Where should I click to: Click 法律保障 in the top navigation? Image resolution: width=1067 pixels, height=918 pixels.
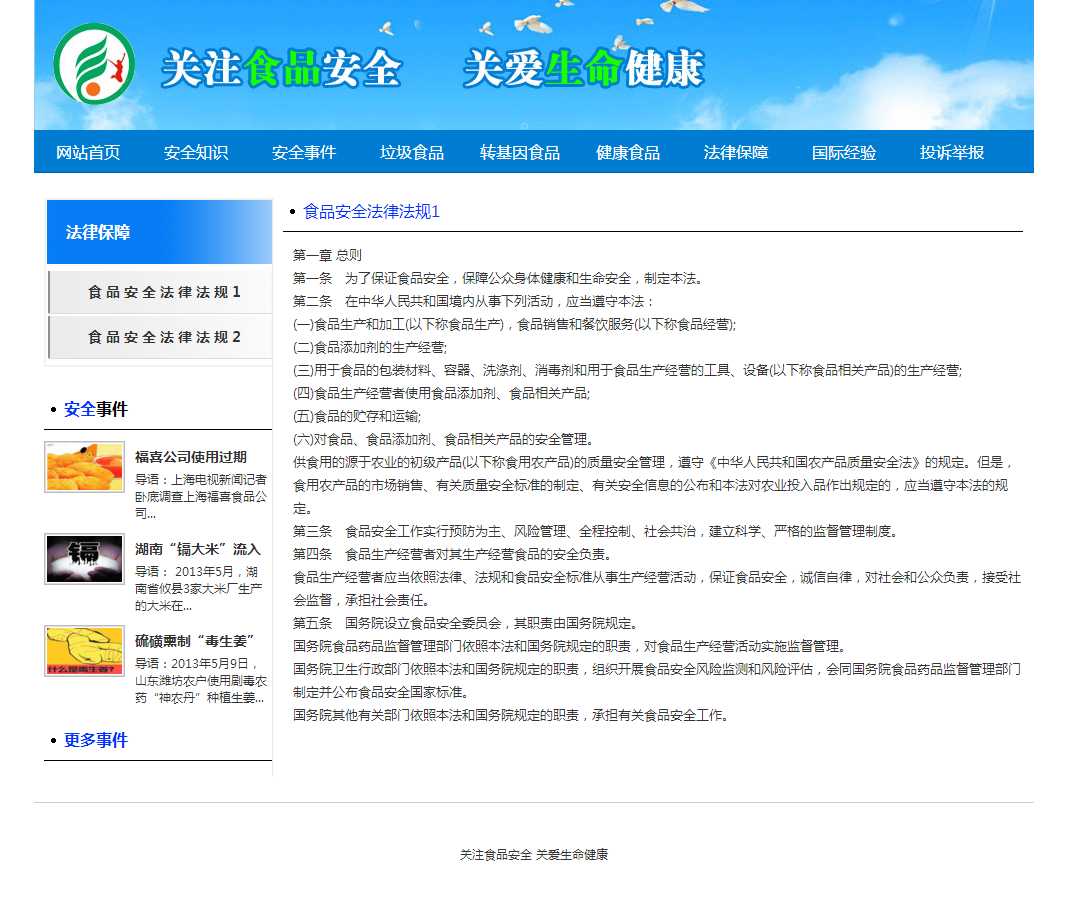(x=736, y=152)
